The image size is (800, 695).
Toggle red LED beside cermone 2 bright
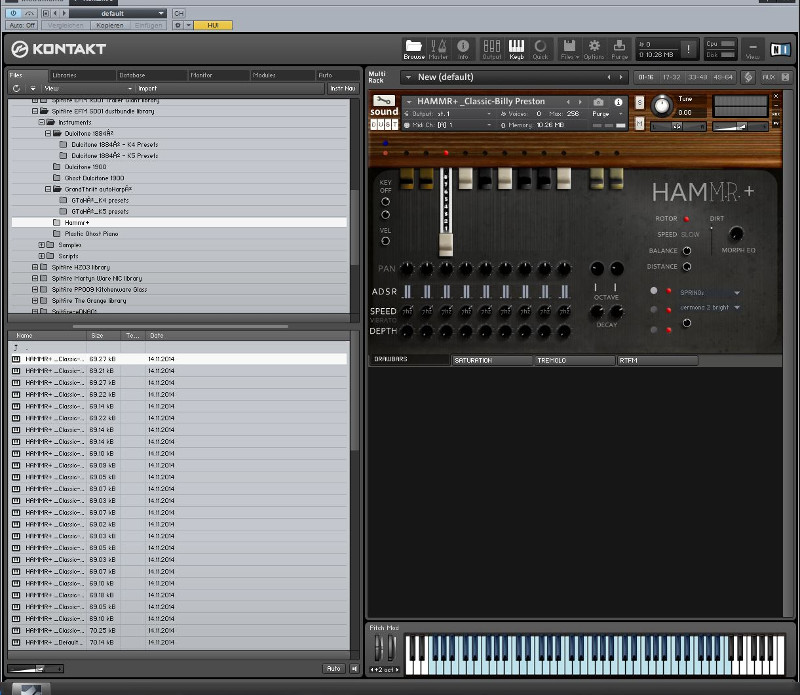[x=668, y=310]
